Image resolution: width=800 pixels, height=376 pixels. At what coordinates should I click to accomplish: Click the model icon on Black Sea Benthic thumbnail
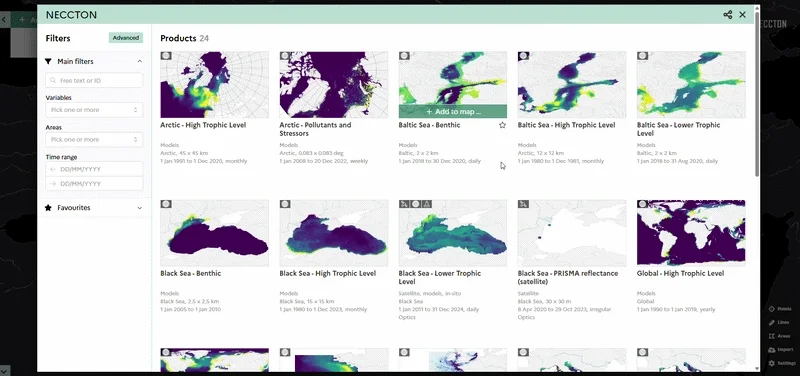pyautogui.click(x=166, y=204)
